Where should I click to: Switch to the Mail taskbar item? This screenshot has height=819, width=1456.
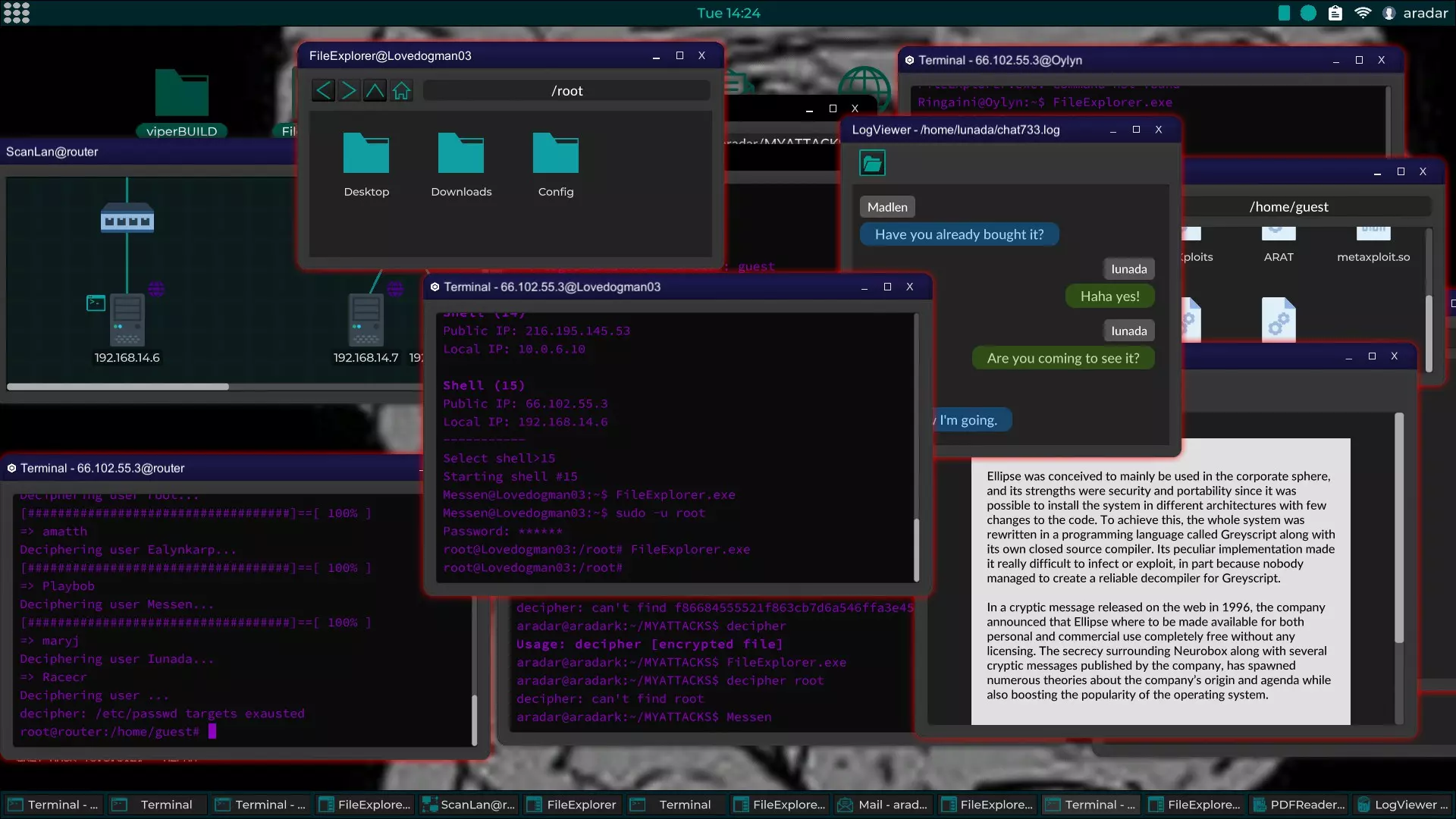[x=883, y=805]
